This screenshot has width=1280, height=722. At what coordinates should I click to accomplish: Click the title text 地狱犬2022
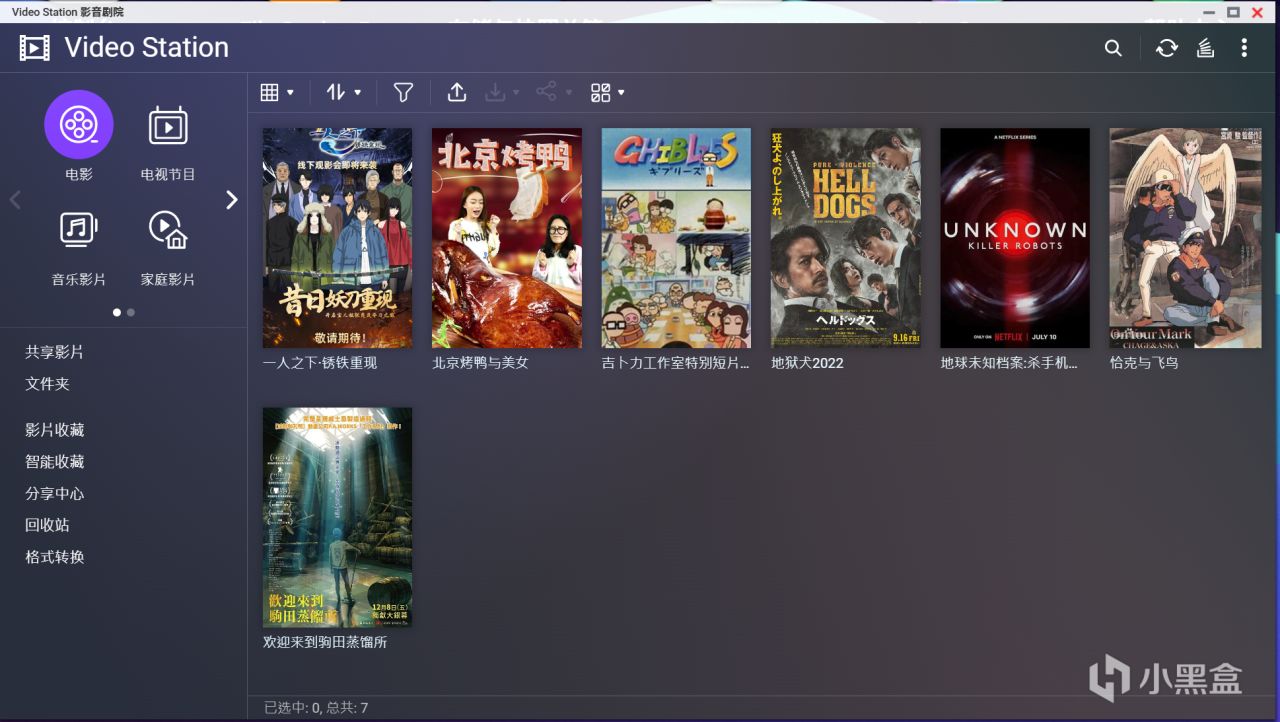click(807, 363)
